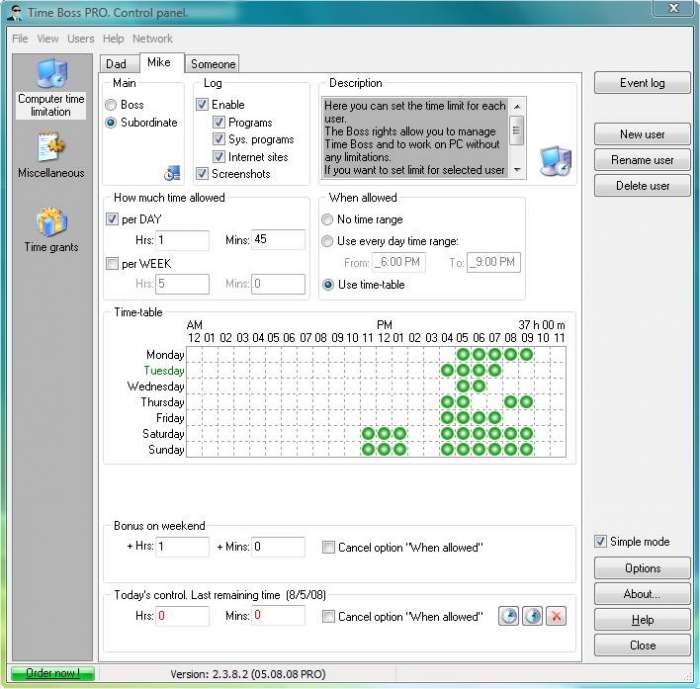
Task: Click Tuesday 04 PM time-table cell
Action: [x=447, y=370]
